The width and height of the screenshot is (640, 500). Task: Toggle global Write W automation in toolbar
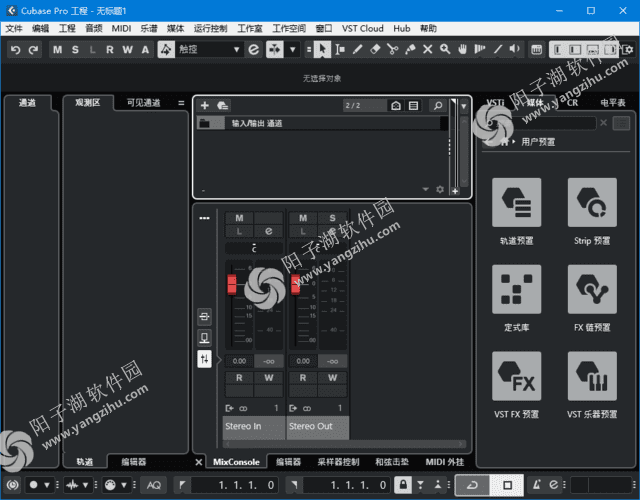127,49
